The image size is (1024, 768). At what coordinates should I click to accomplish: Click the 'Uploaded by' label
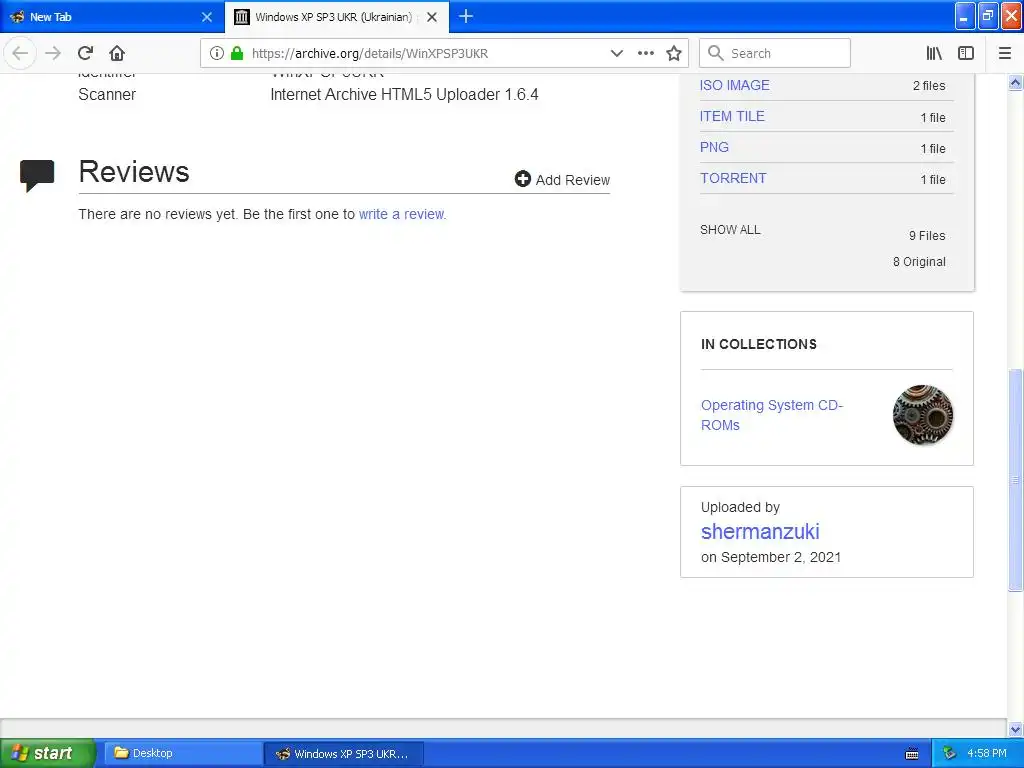(740, 507)
